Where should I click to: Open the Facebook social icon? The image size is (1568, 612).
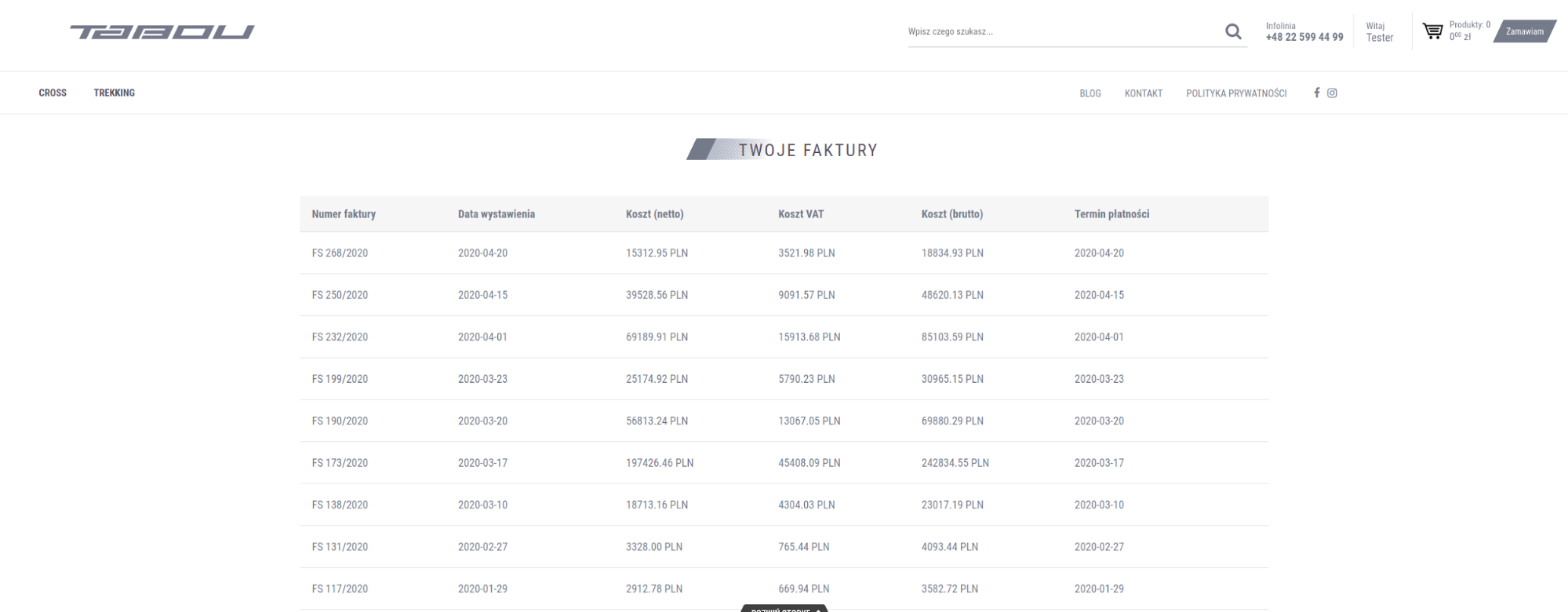[1317, 93]
